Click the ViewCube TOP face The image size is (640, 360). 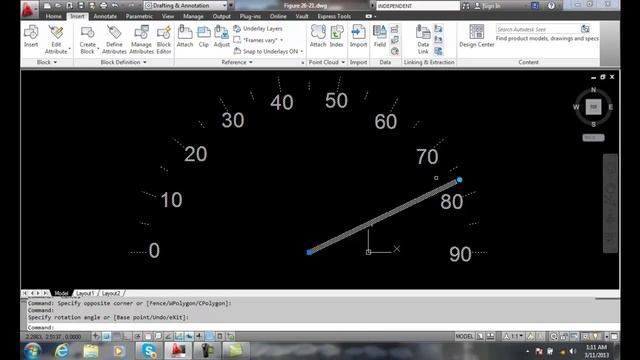pyautogui.click(x=593, y=107)
